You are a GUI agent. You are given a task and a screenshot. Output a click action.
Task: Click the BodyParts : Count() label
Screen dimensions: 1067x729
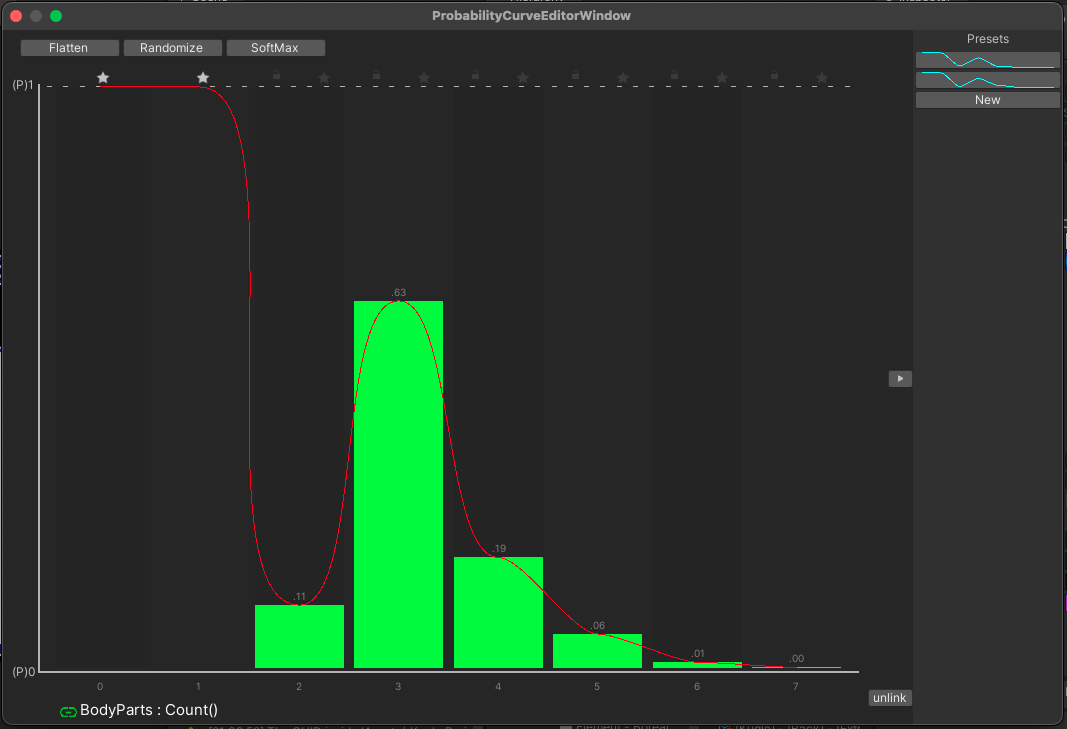click(149, 711)
